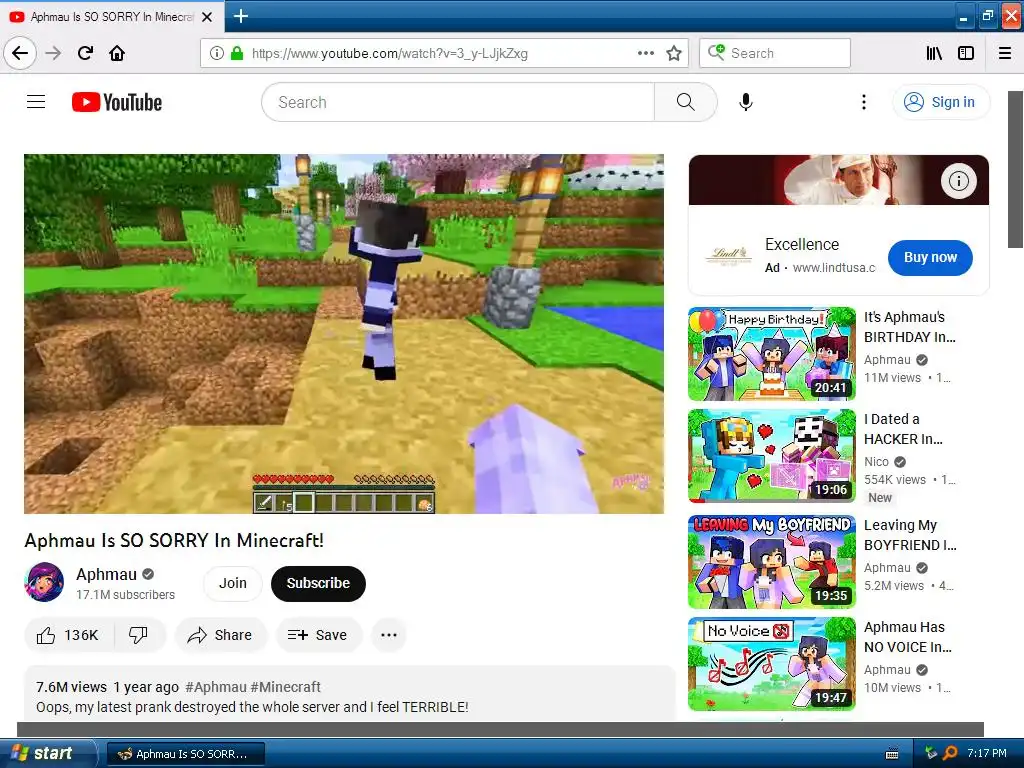The height and width of the screenshot is (768, 1024).
Task: Click the #Minecraft hashtag link
Action: [285, 687]
